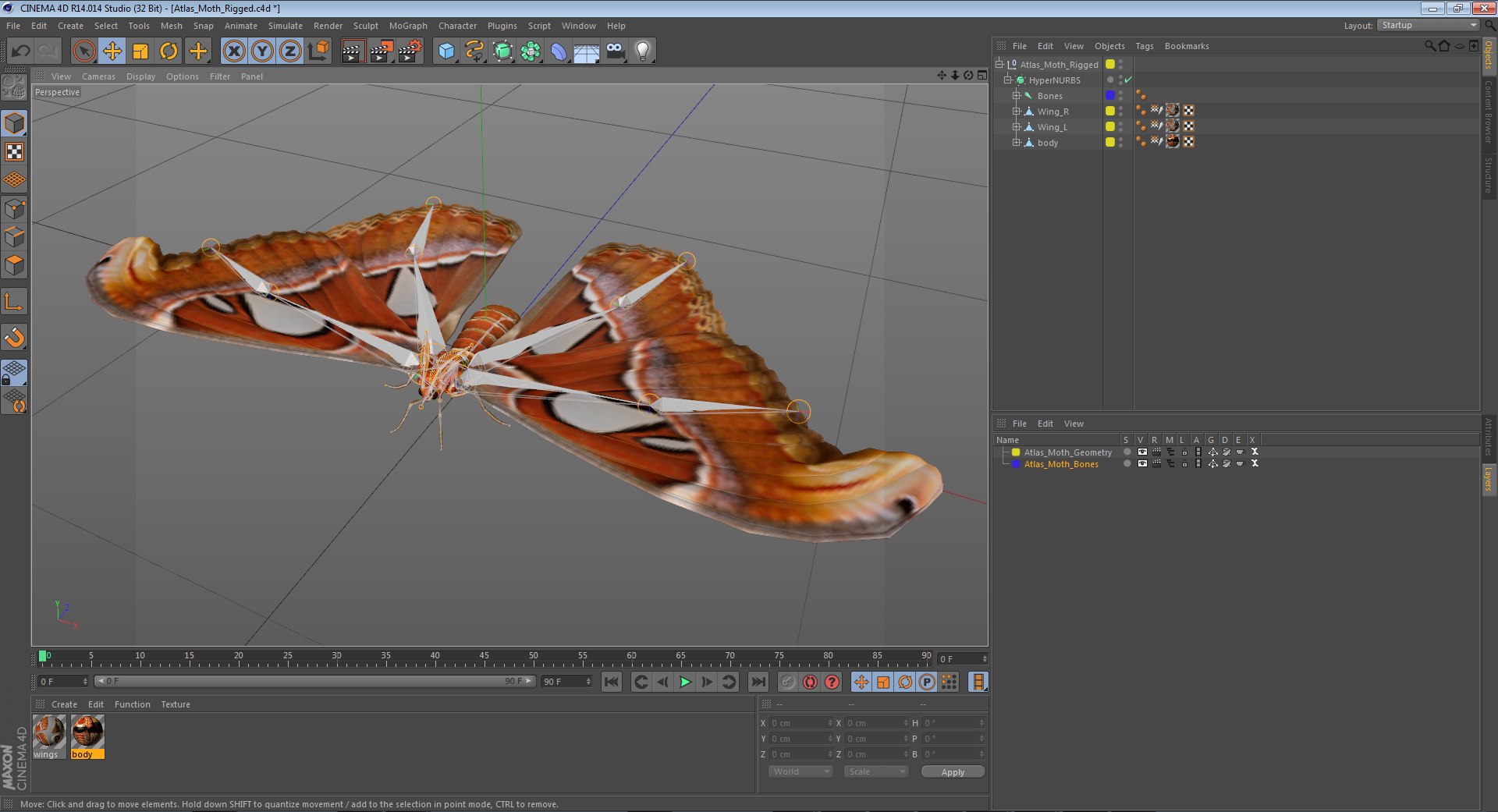Go to start of animation

tap(612, 682)
